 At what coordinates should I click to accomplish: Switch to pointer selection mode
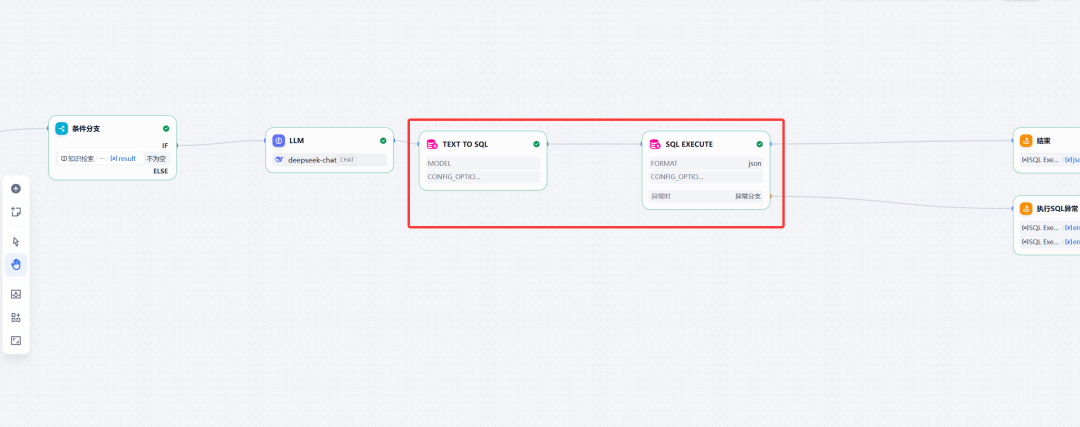tap(16, 241)
